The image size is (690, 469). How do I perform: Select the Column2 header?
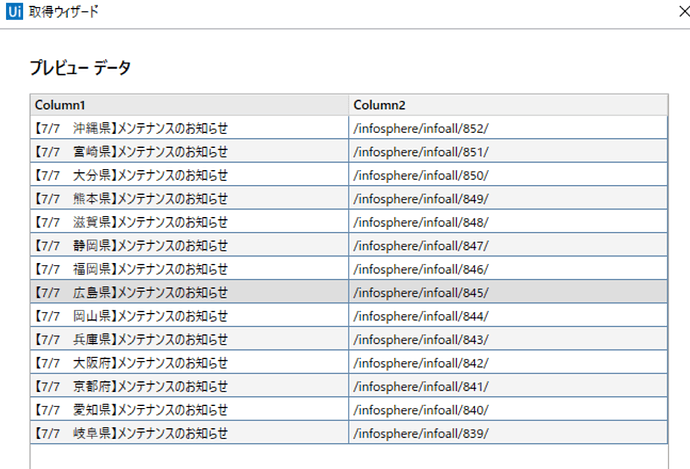[508, 105]
